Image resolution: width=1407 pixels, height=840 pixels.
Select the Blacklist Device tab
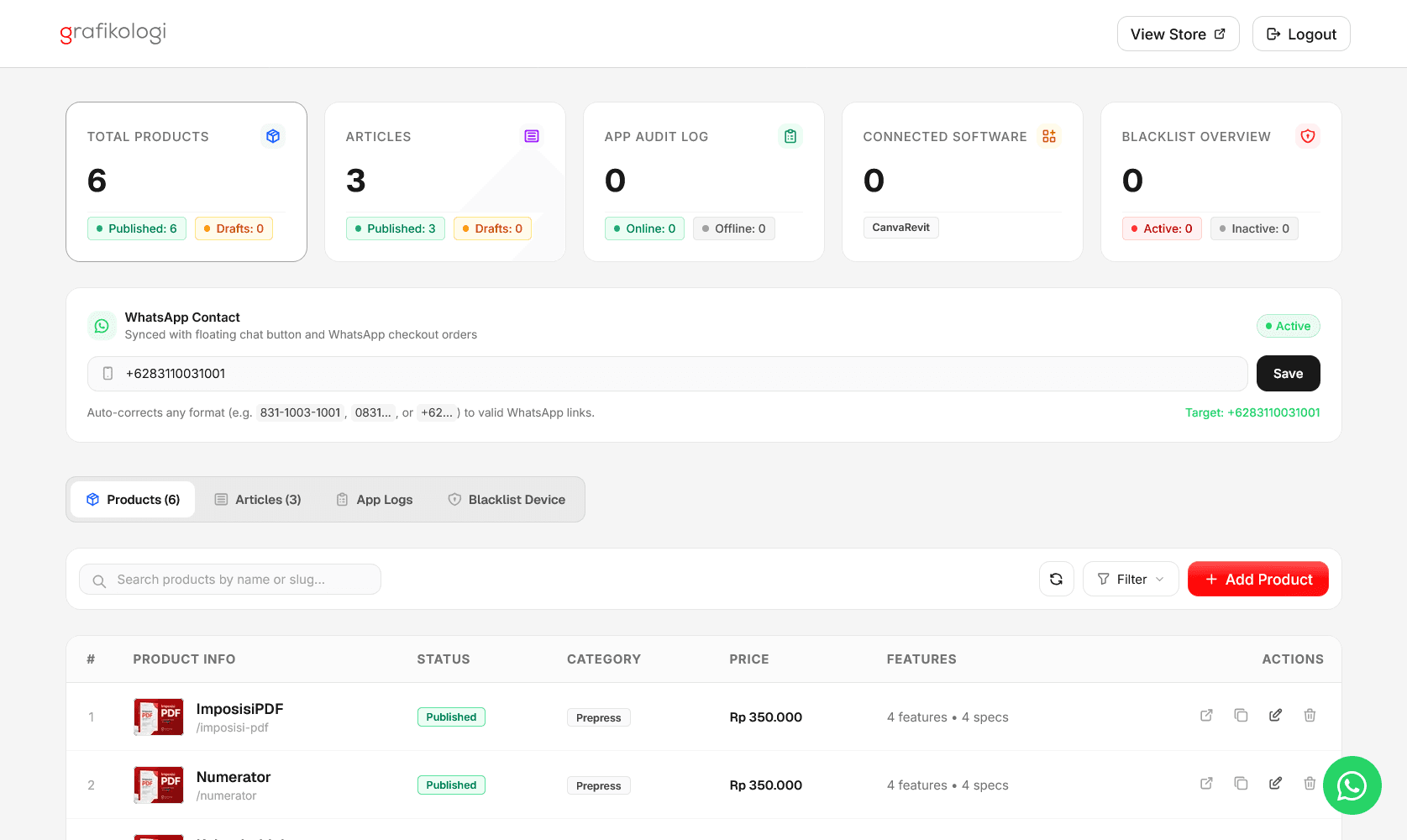[507, 500]
